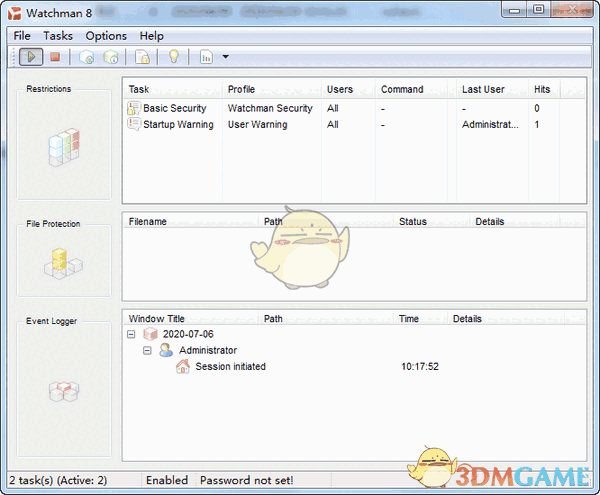Click the Details column header in File Protection
This screenshot has width=600, height=495.
click(515, 221)
